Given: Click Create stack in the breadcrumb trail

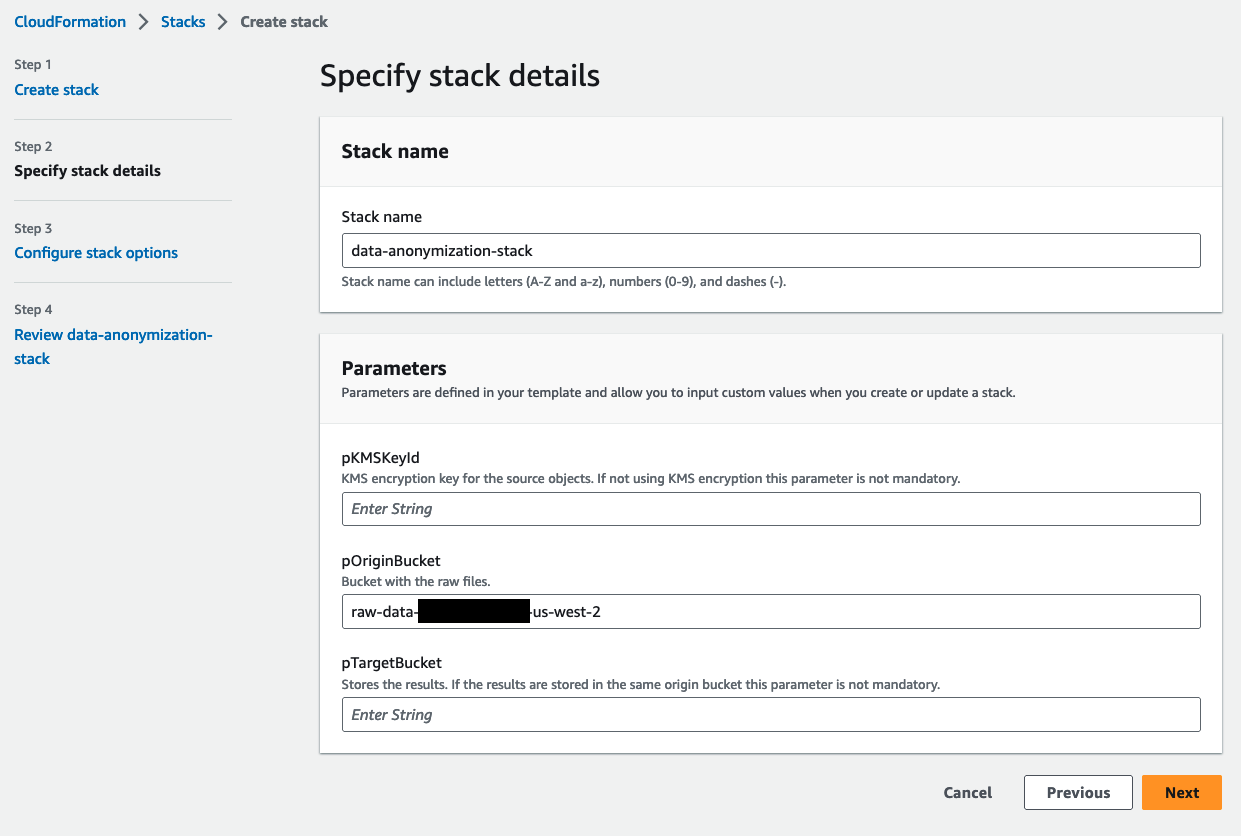Looking at the screenshot, I should (284, 21).
